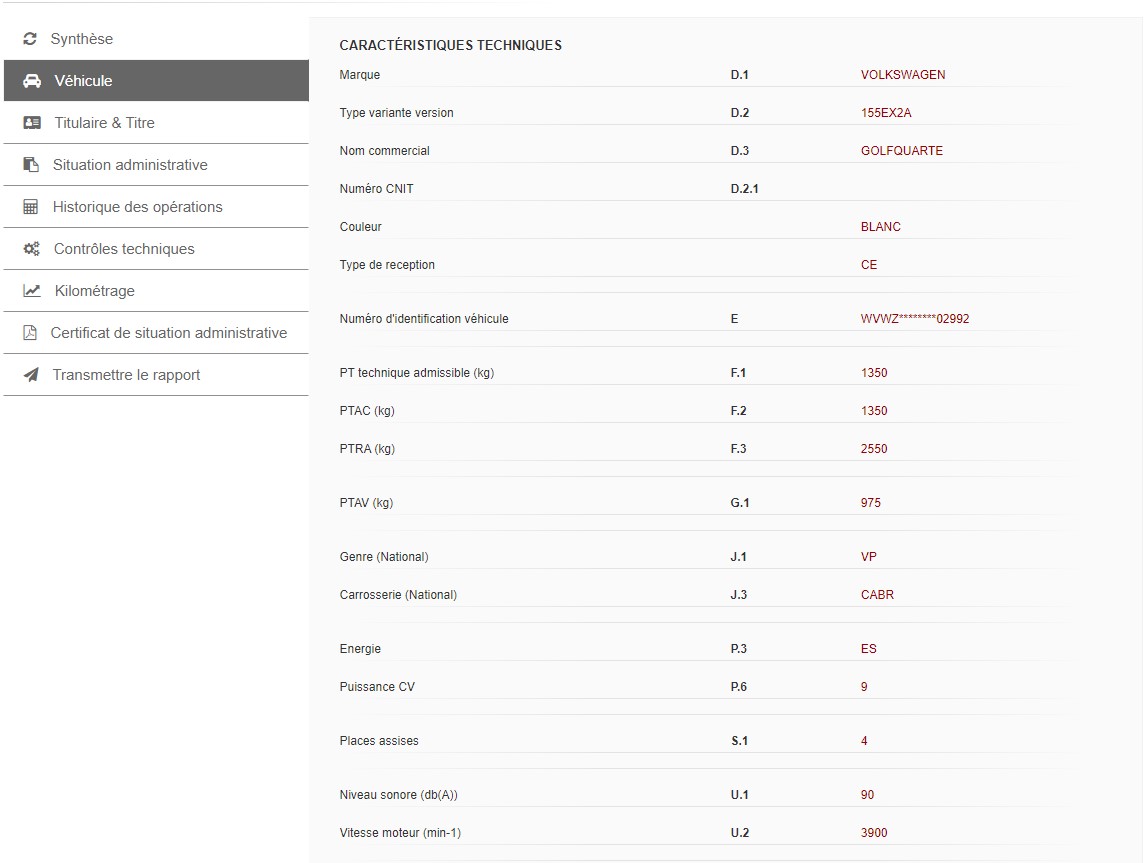This screenshot has height=863, width=1147.
Task: Click the chart icon beside Kilométrage
Action: pos(32,291)
